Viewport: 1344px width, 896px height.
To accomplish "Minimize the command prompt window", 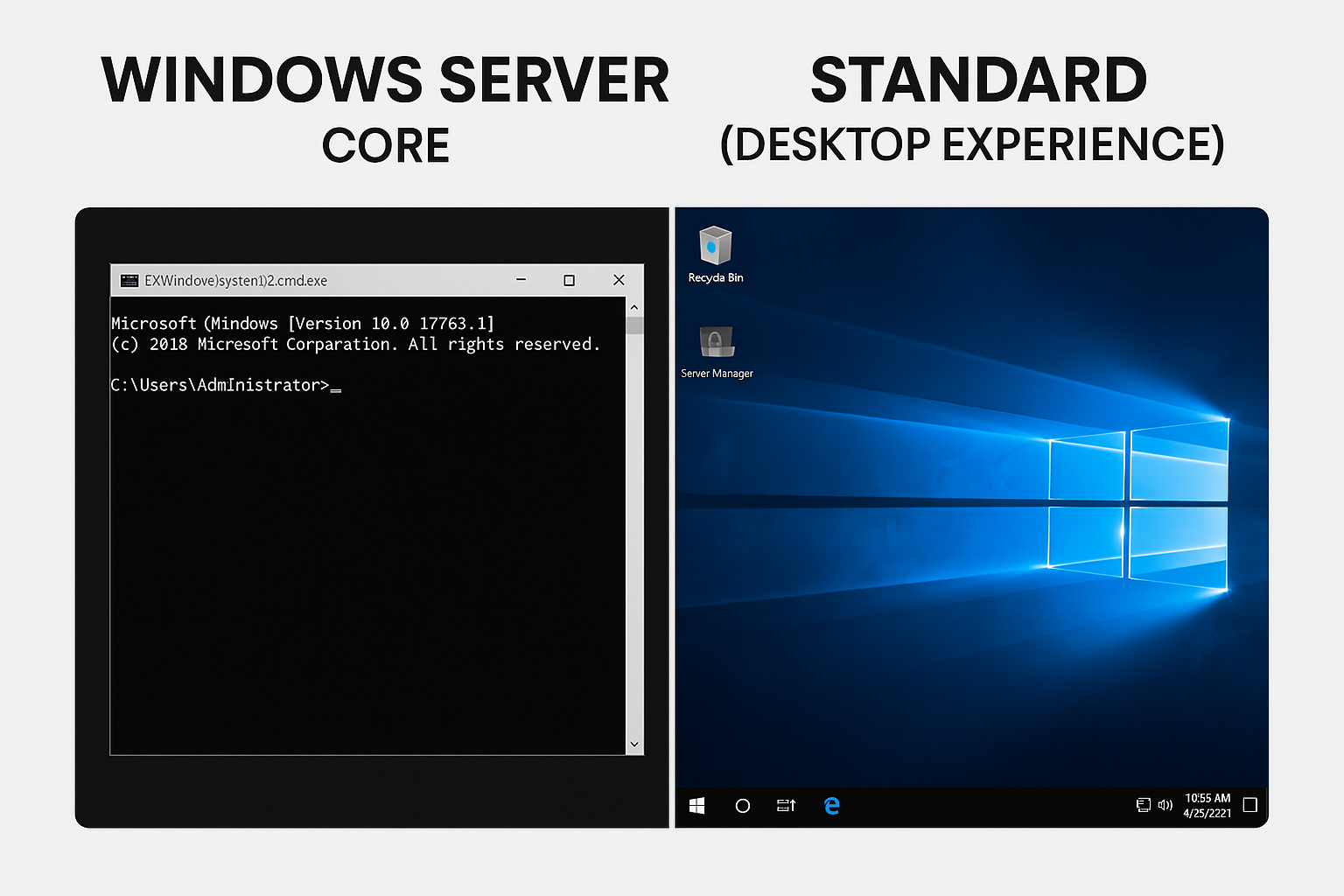I will pyautogui.click(x=520, y=280).
